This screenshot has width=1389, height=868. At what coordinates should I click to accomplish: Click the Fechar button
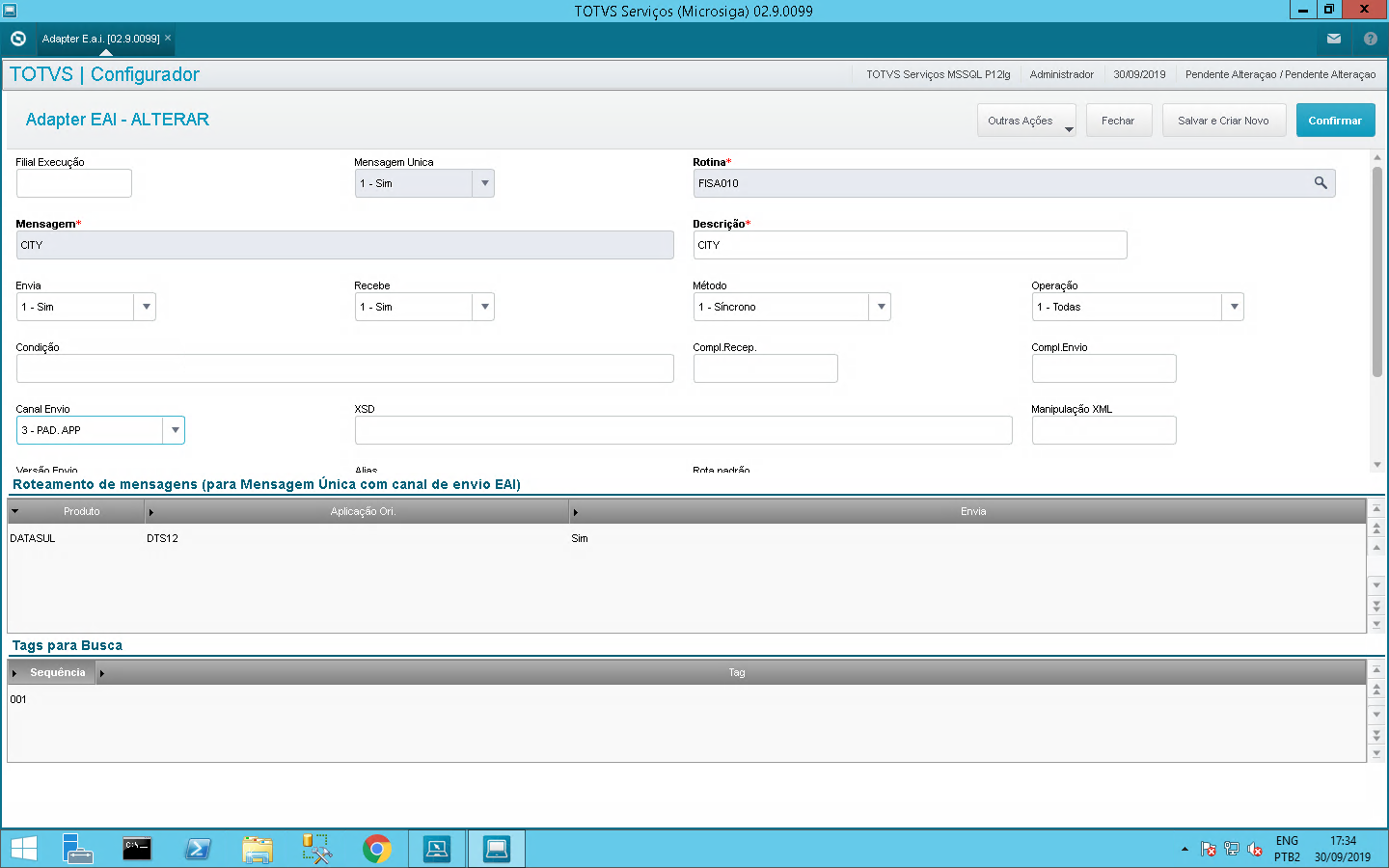click(1118, 121)
